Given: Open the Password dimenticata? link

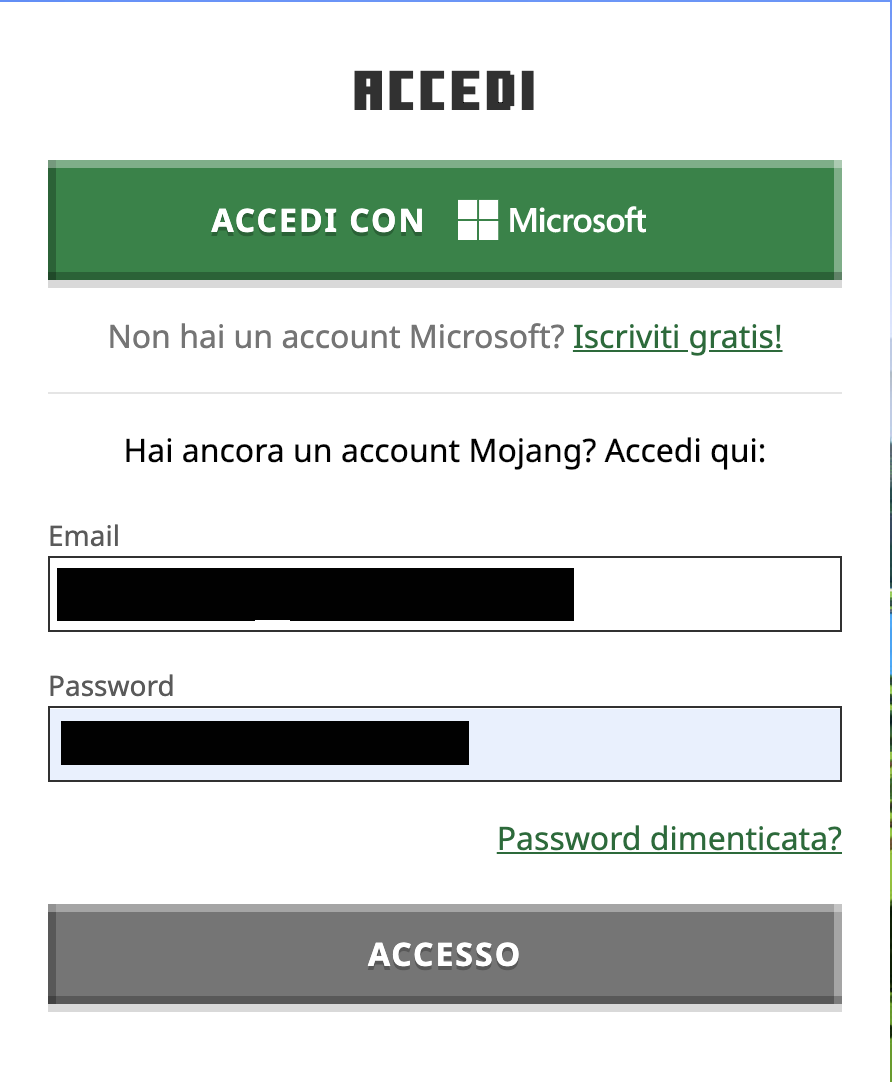Looking at the screenshot, I should (x=669, y=838).
